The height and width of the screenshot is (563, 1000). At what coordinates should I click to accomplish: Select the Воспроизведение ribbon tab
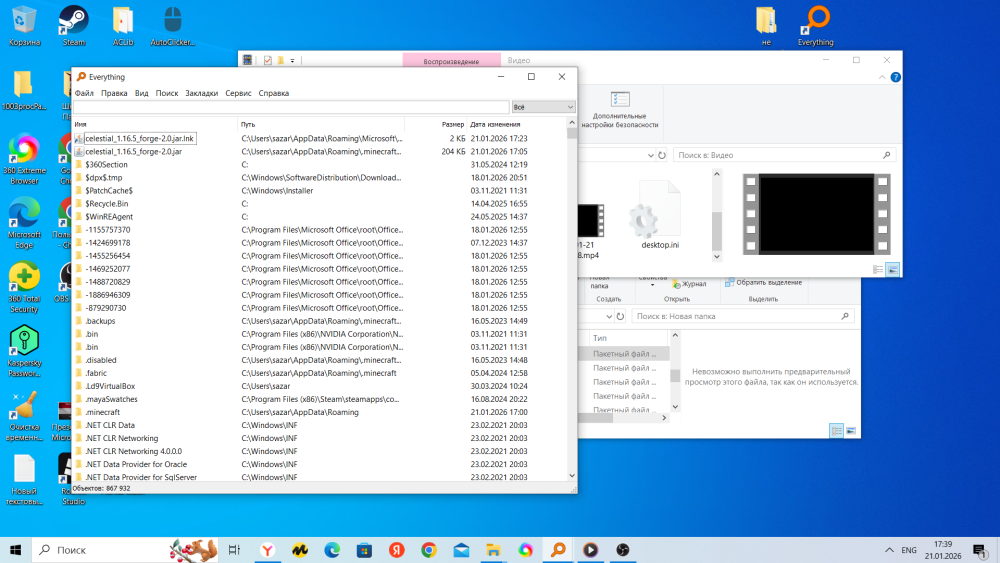coord(452,61)
